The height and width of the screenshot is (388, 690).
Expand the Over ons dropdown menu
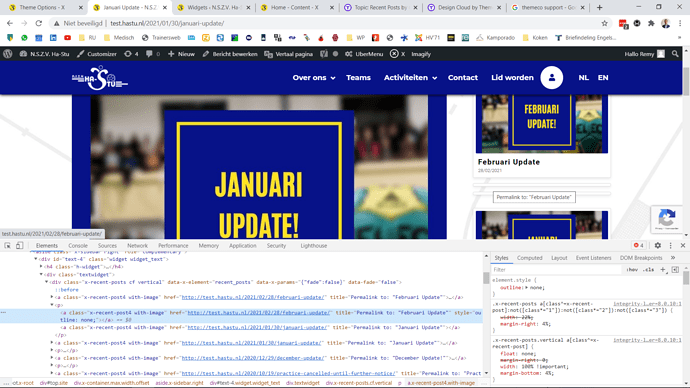[314, 77]
